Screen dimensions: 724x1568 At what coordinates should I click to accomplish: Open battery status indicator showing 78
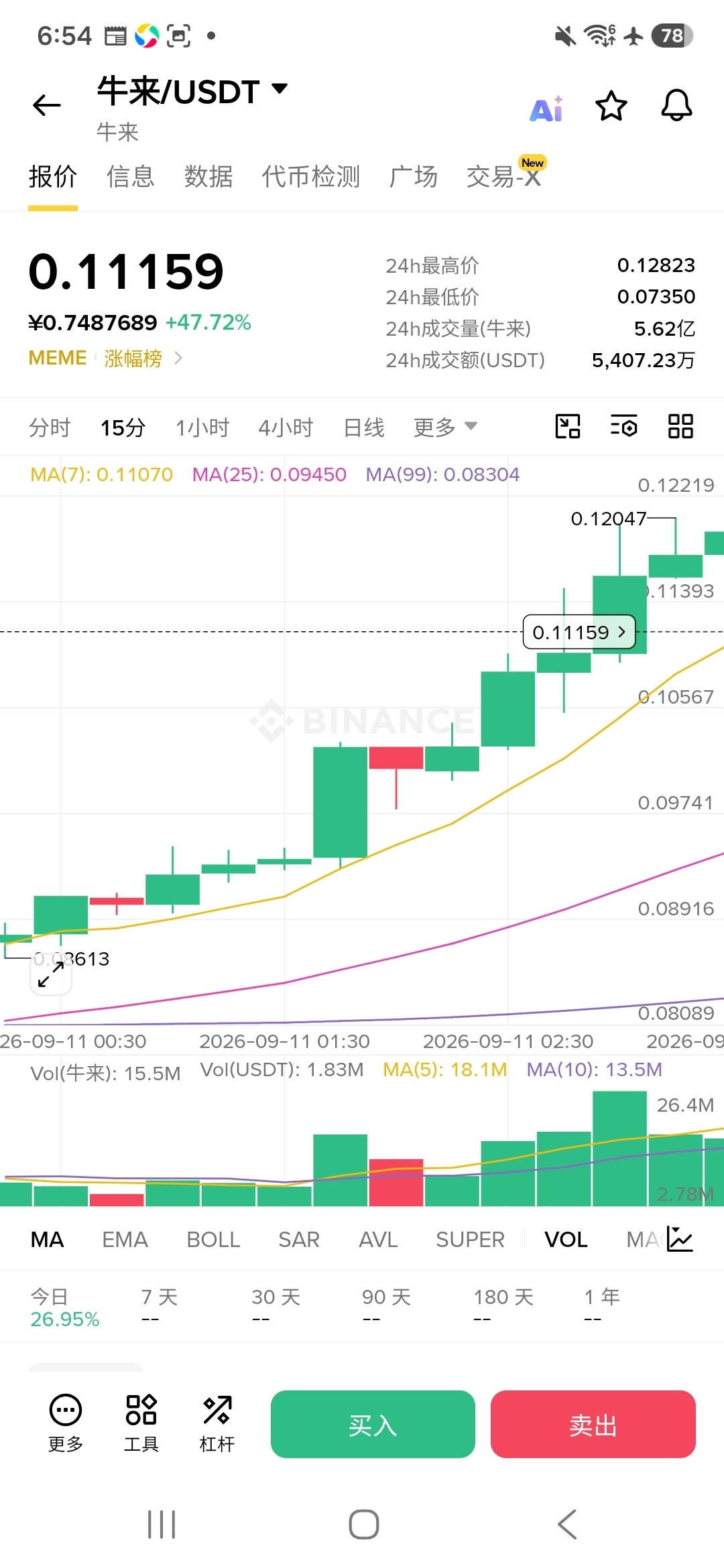[x=672, y=36]
